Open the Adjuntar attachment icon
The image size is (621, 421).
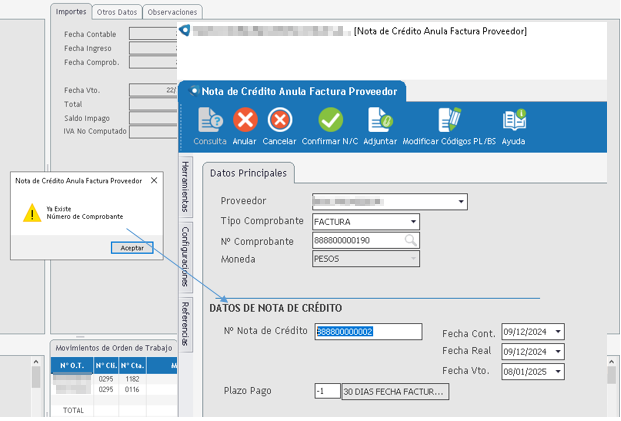380,121
